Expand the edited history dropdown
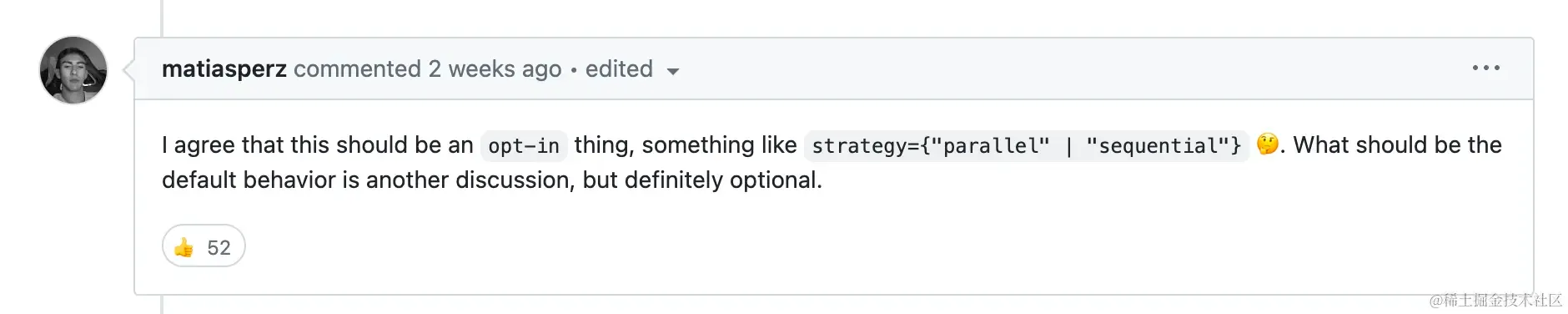This screenshot has height=314, width=1568. (x=632, y=69)
